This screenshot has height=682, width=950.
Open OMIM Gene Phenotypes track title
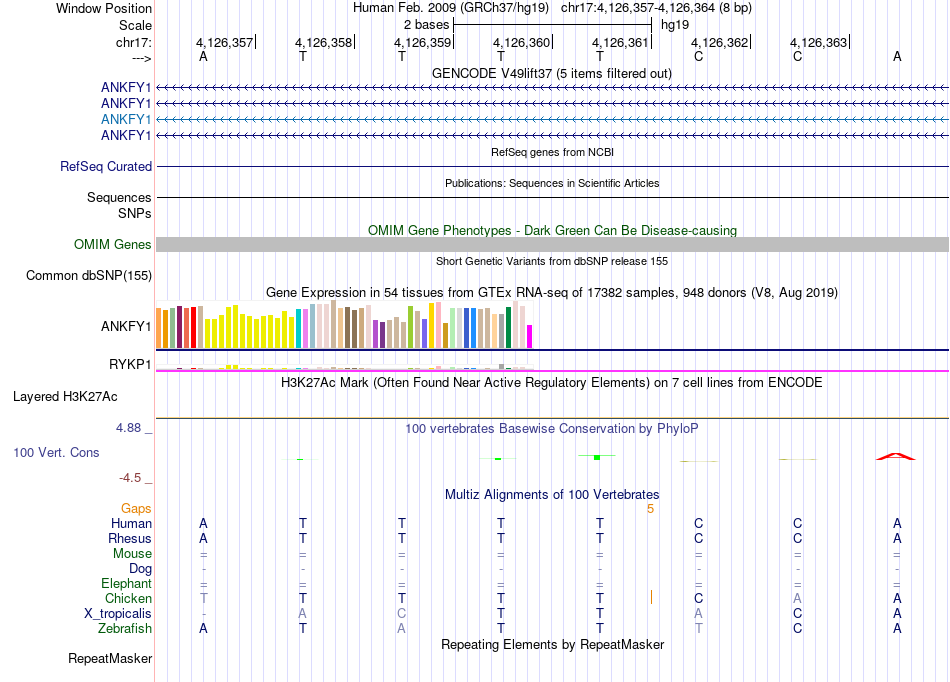tap(552, 230)
